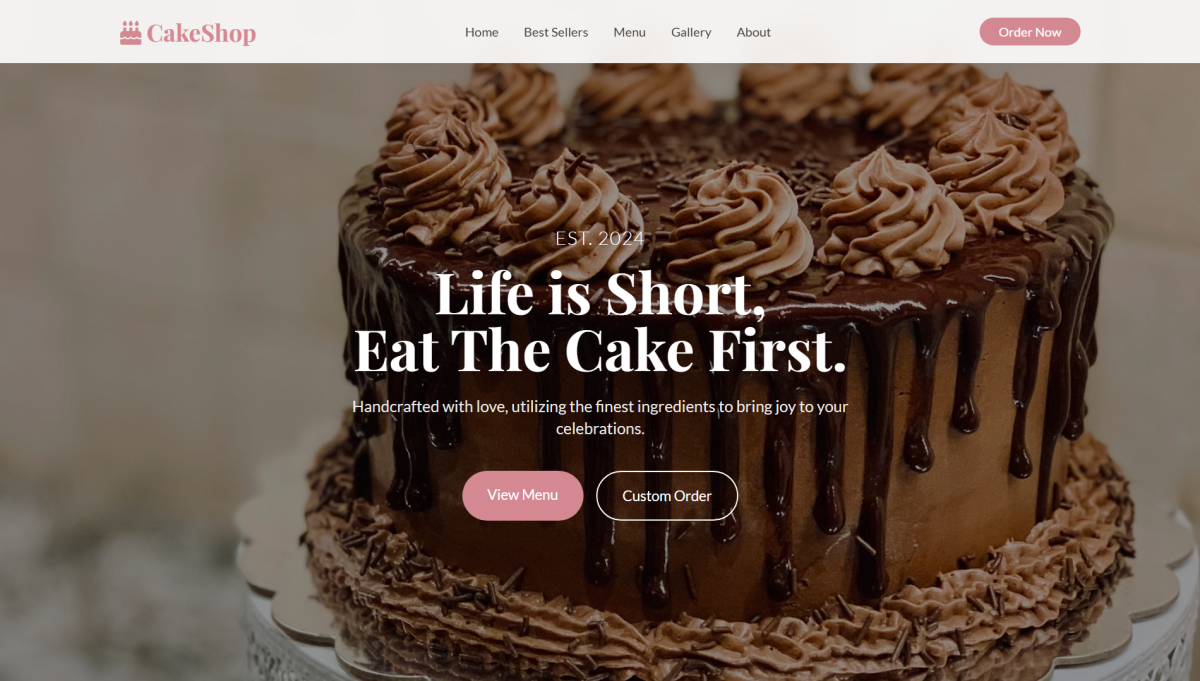This screenshot has height=681, width=1200.
Task: Click the "Handcrafted with love" description text
Action: 600,417
